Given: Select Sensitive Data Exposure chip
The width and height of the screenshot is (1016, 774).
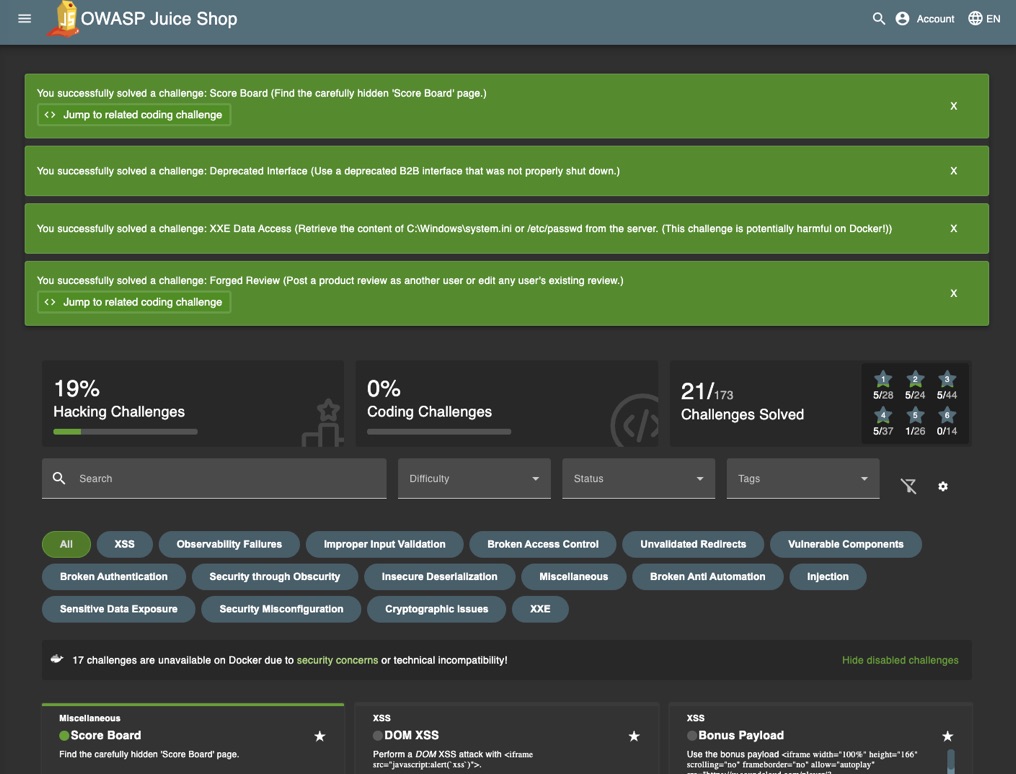Looking at the screenshot, I should [119, 609].
